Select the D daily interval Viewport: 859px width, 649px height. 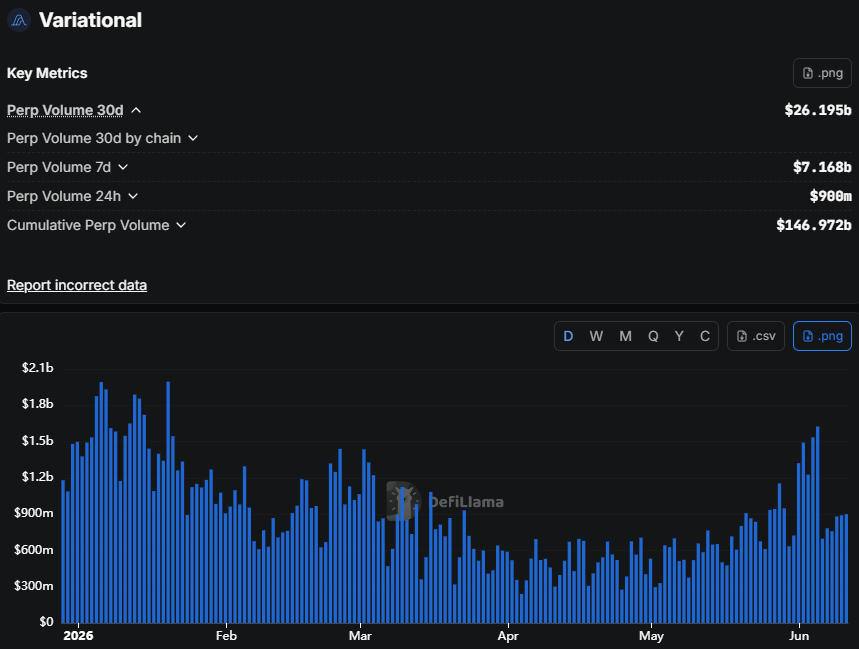point(568,336)
